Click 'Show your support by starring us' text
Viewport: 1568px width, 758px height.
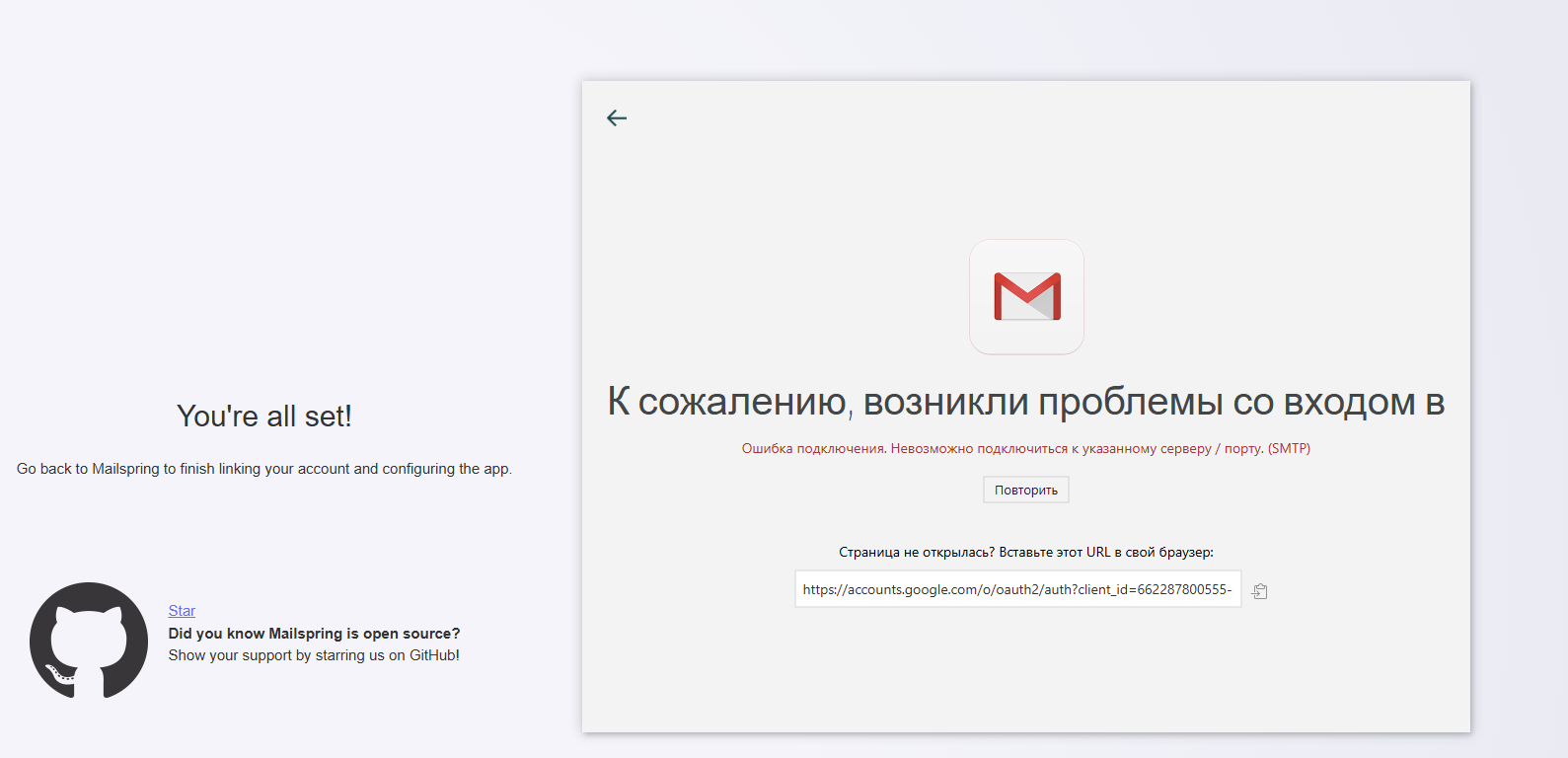tap(314, 655)
